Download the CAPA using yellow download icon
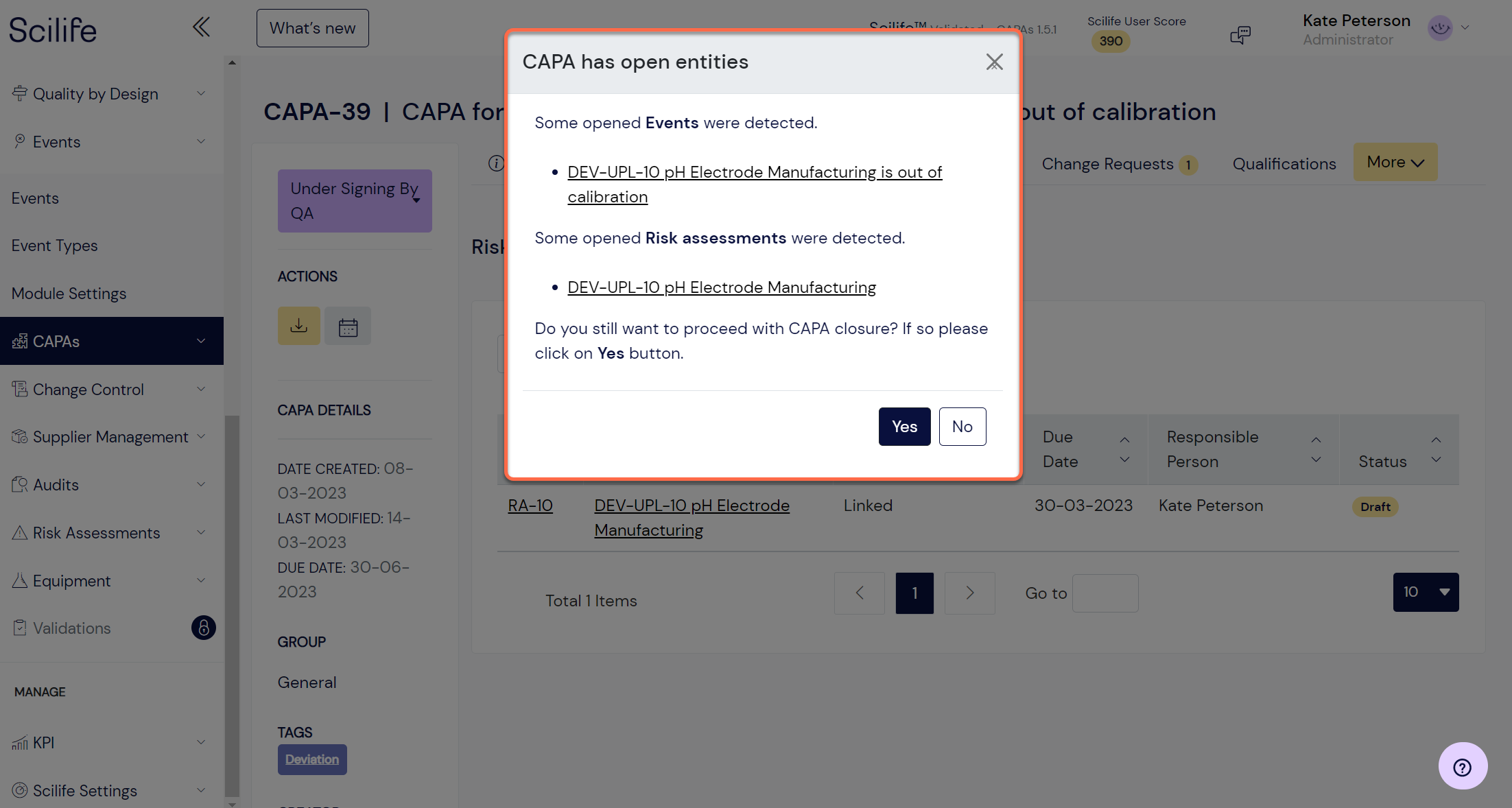 point(299,326)
